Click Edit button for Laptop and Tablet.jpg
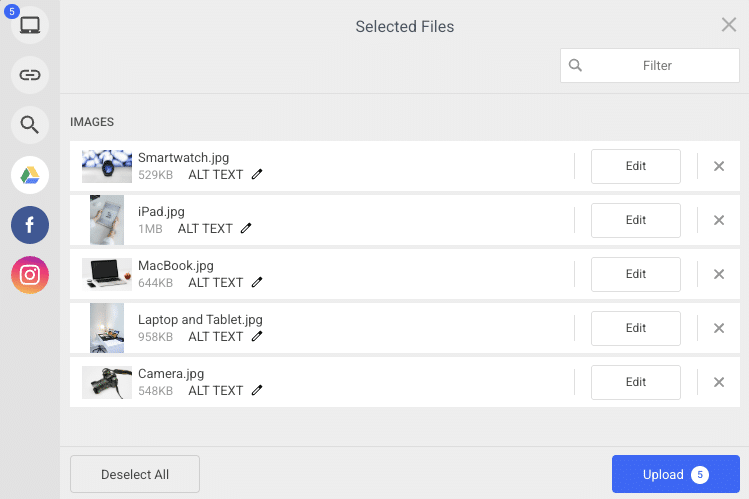The height and width of the screenshot is (499, 749). (636, 328)
